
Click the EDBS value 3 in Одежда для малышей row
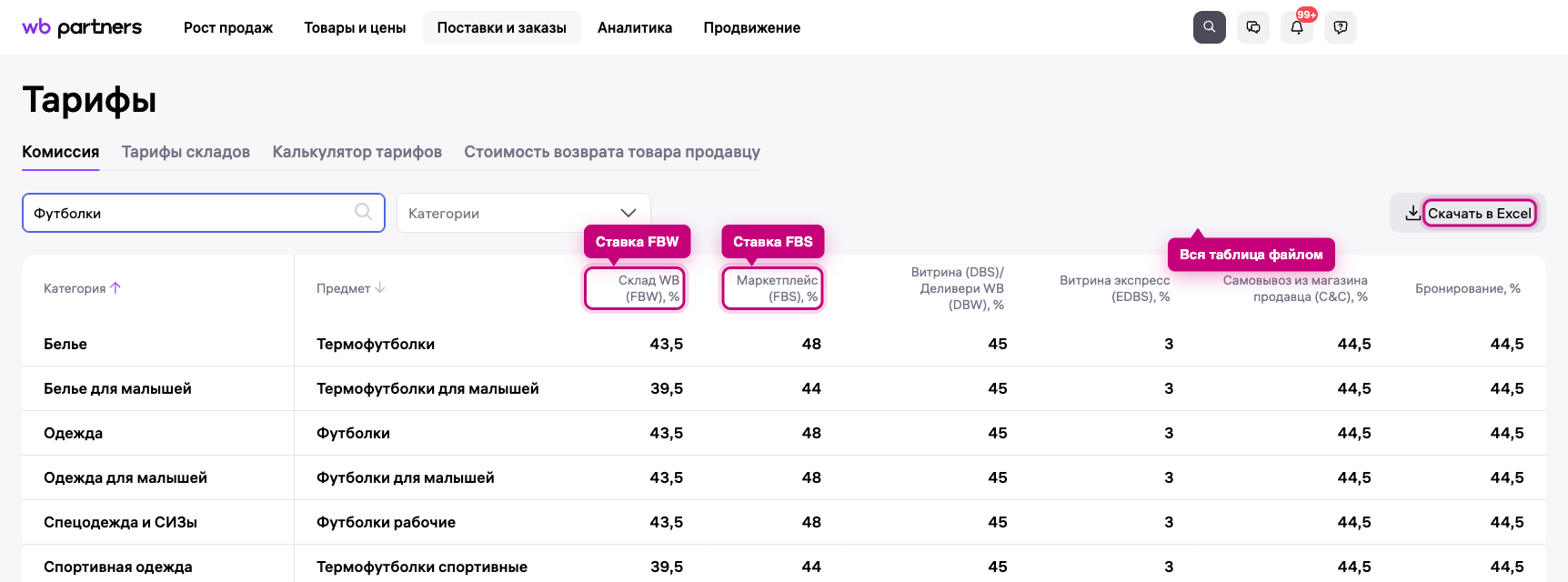1169,477
